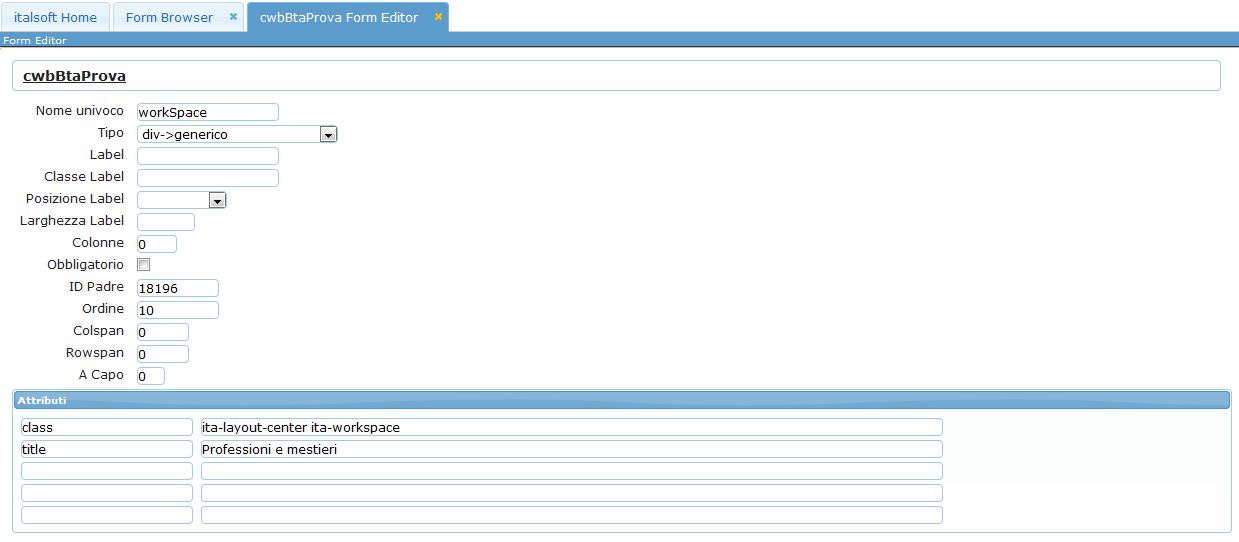Click the Nome univoco input field
This screenshot has height=542, width=1239.
pos(207,112)
